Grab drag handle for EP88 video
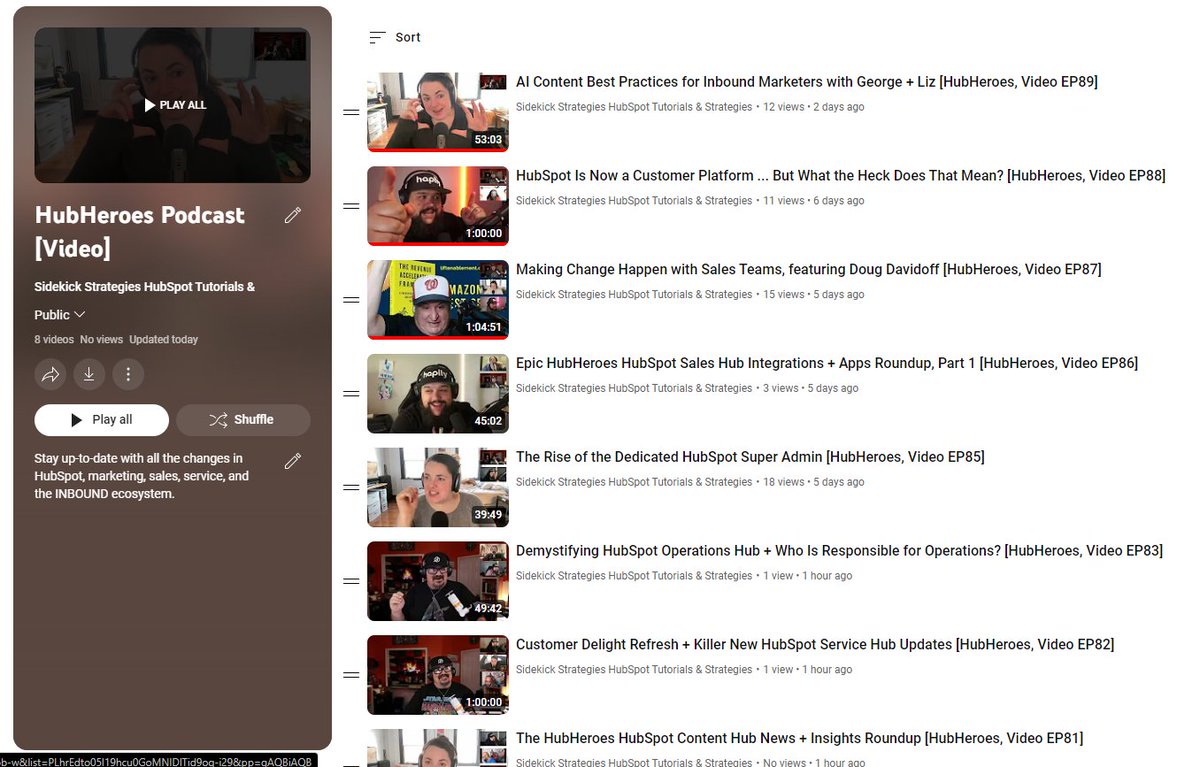This screenshot has height=767, width=1200. pyautogui.click(x=351, y=206)
